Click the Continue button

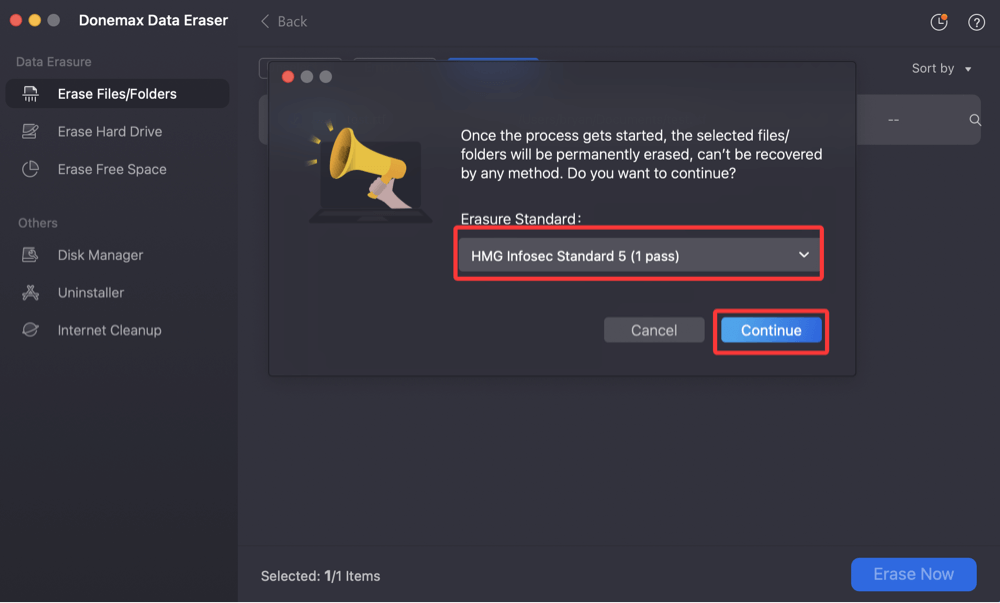click(x=771, y=329)
